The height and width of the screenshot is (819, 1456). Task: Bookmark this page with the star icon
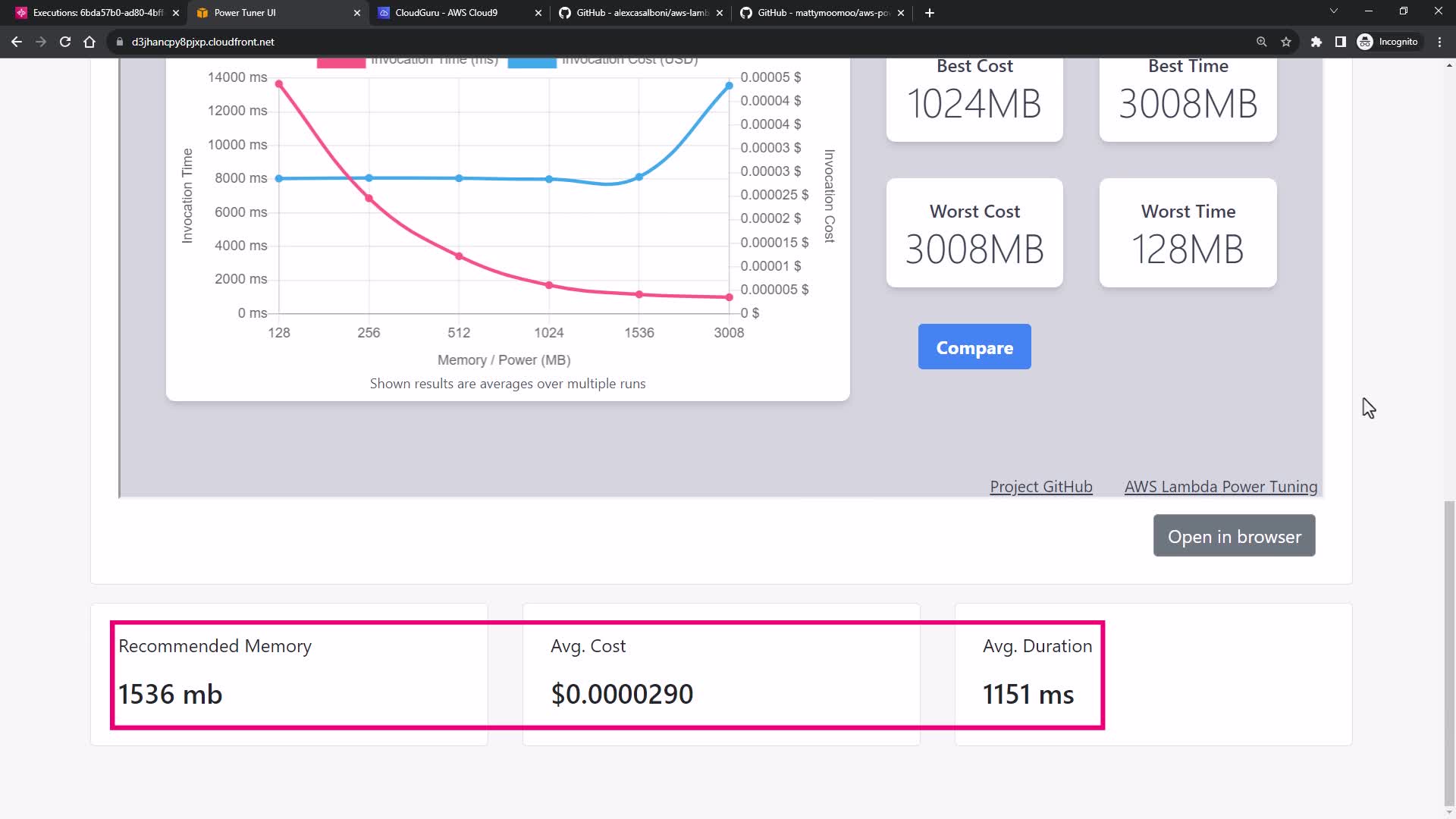[x=1286, y=42]
